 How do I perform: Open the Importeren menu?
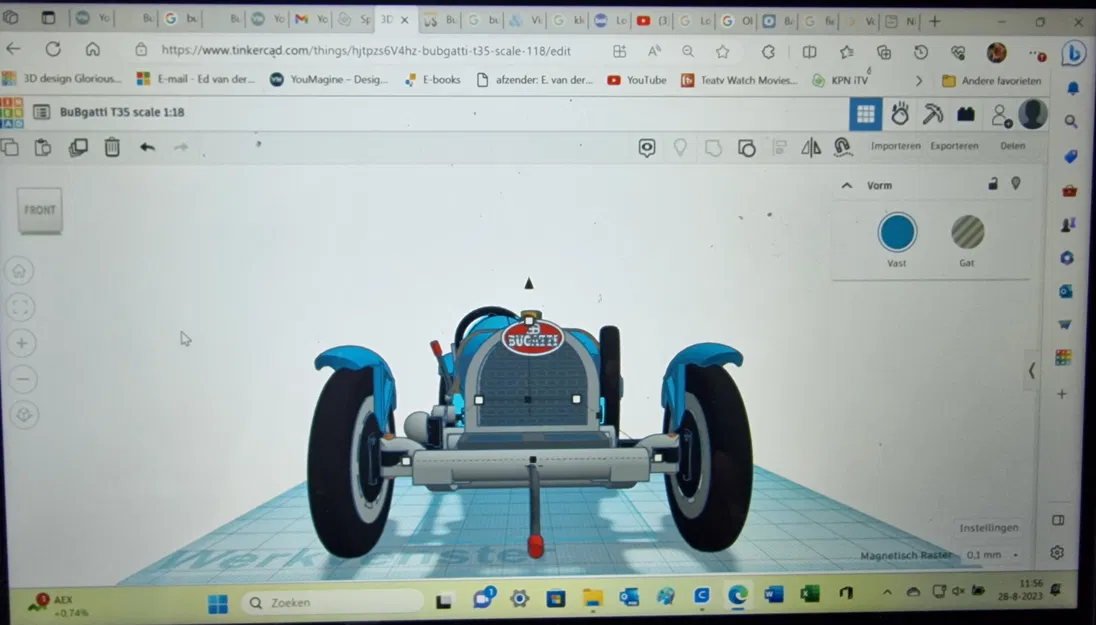pyautogui.click(x=897, y=145)
